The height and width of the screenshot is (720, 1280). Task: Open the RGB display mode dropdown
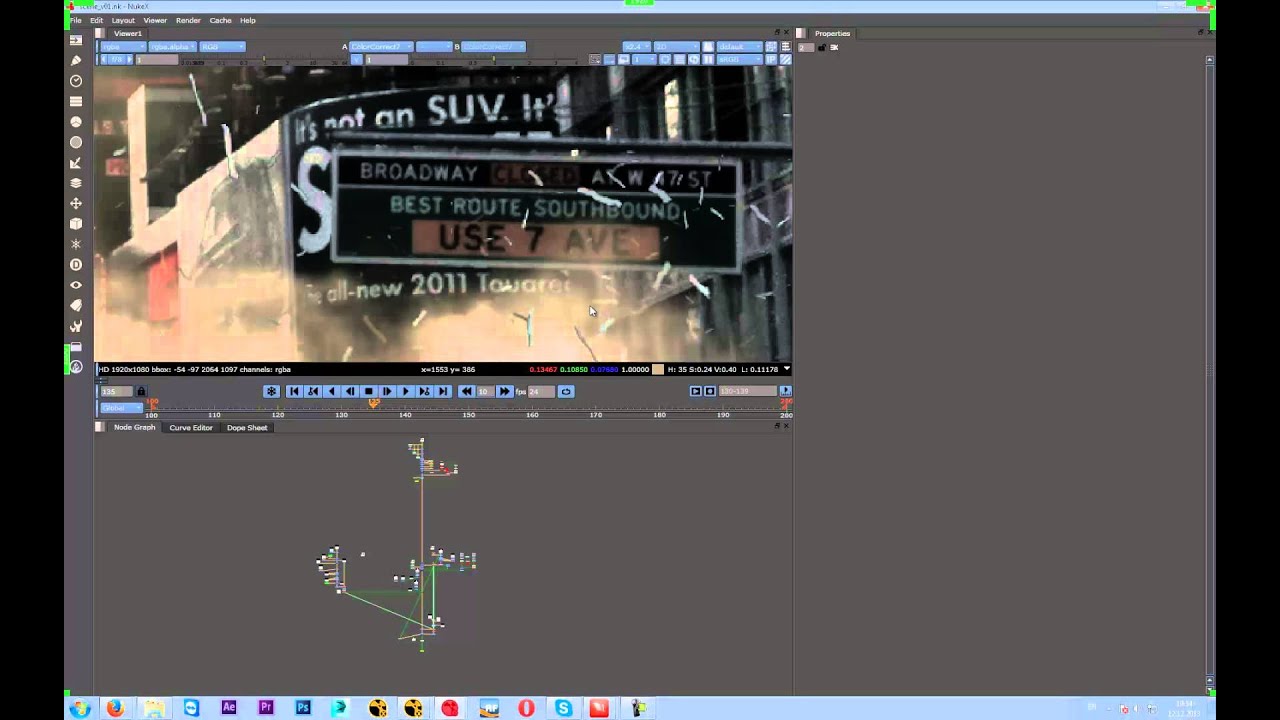click(222, 47)
